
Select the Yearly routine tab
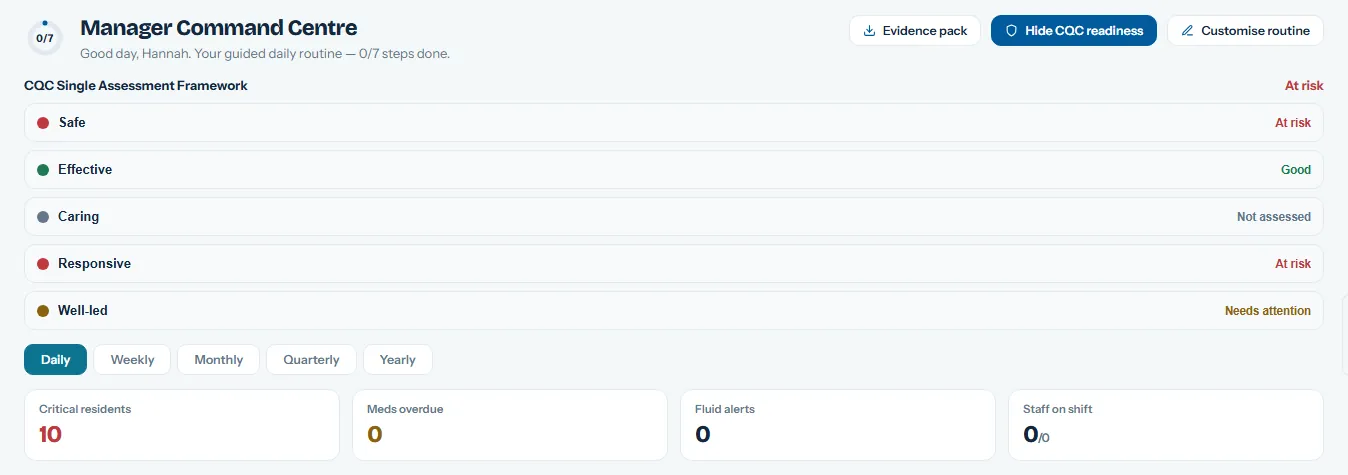coord(397,360)
